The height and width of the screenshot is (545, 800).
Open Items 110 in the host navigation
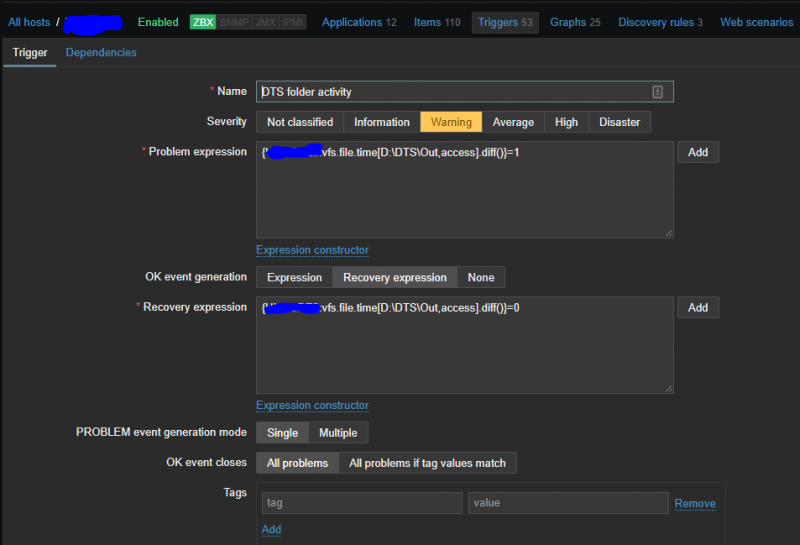pyautogui.click(x=437, y=22)
